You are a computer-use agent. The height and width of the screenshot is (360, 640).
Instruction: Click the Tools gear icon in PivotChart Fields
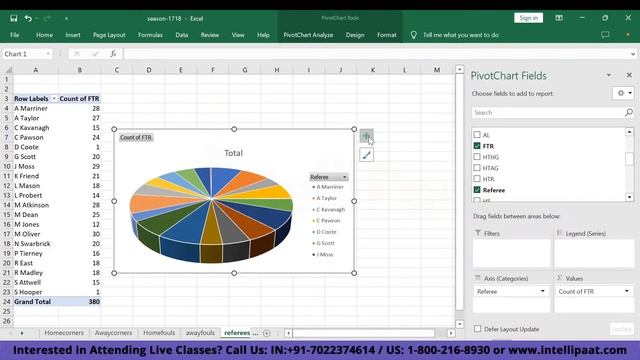tap(623, 93)
